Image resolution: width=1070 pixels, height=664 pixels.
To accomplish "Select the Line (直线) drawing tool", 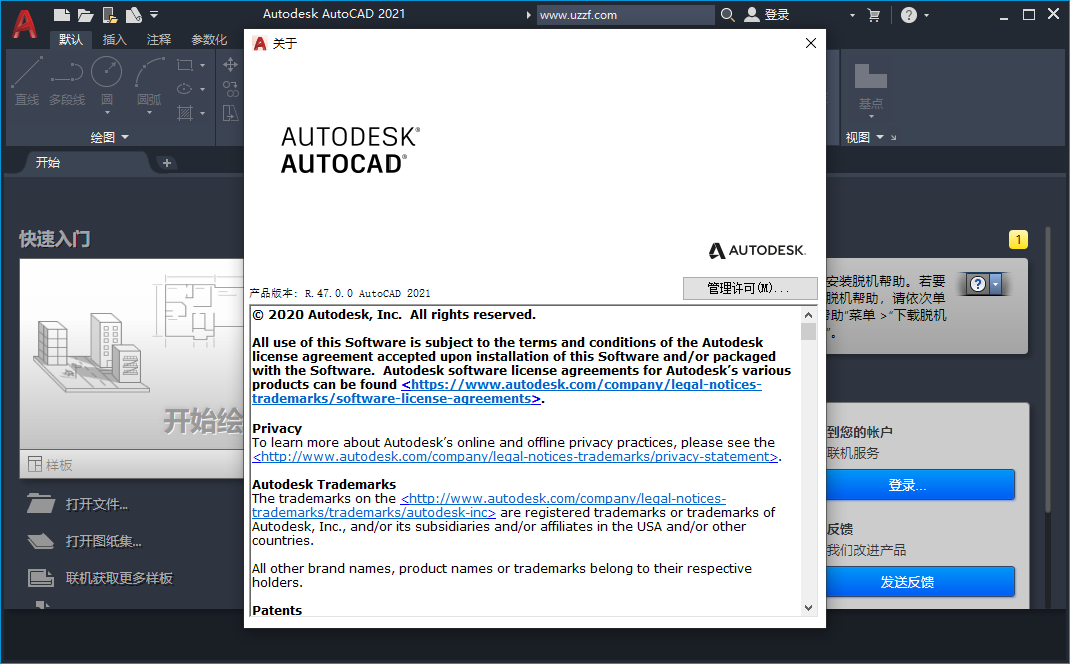I will coord(25,80).
